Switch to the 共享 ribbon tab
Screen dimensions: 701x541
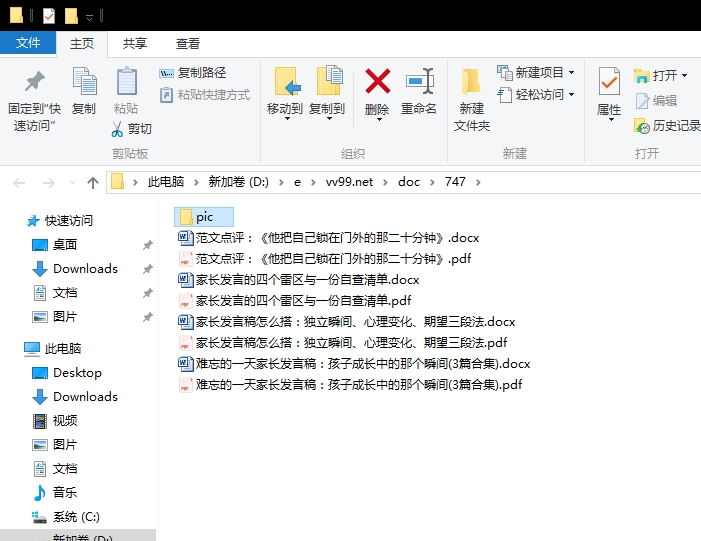[x=135, y=43]
